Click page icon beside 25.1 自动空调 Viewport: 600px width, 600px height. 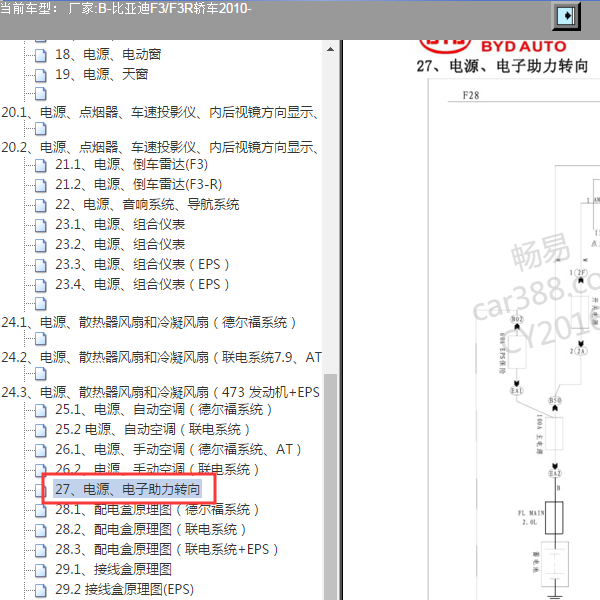[x=41, y=410]
